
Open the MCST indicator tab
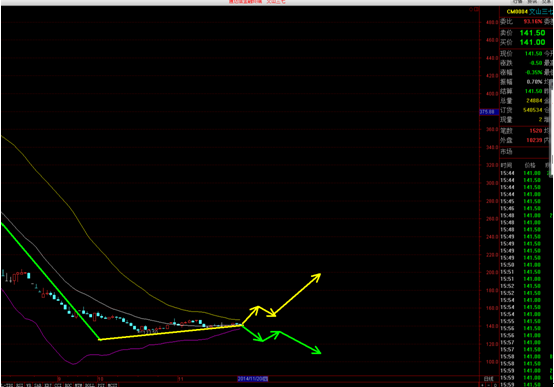pyautogui.click(x=113, y=385)
